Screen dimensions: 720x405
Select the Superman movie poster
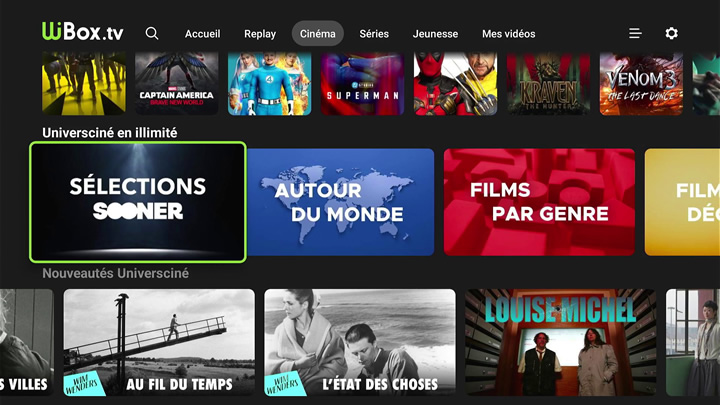coord(362,83)
